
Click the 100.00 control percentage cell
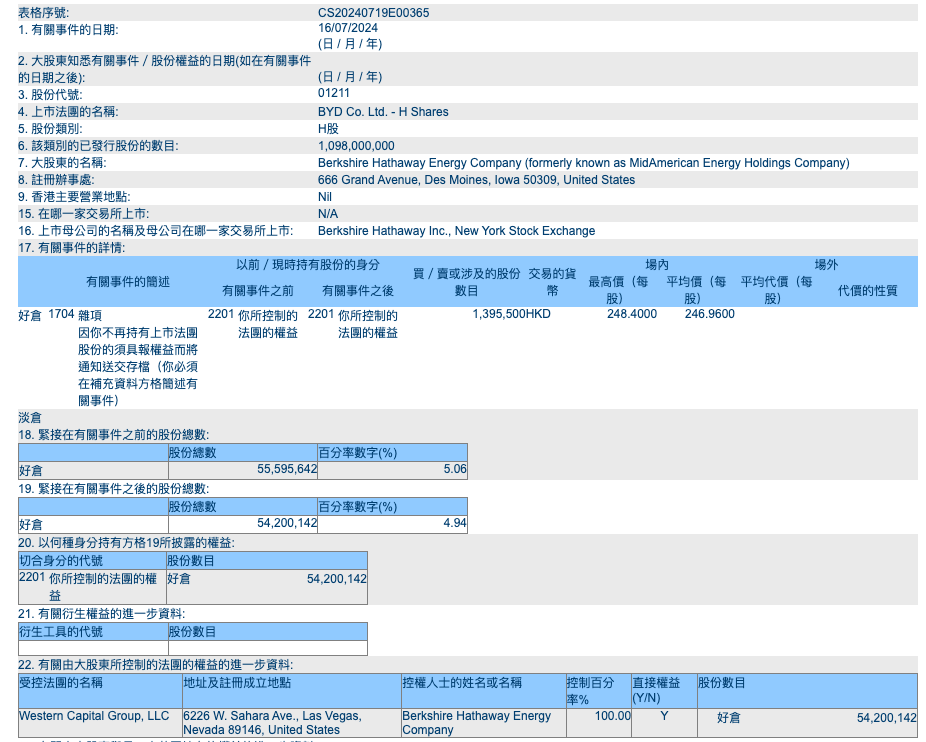pyautogui.click(x=612, y=716)
